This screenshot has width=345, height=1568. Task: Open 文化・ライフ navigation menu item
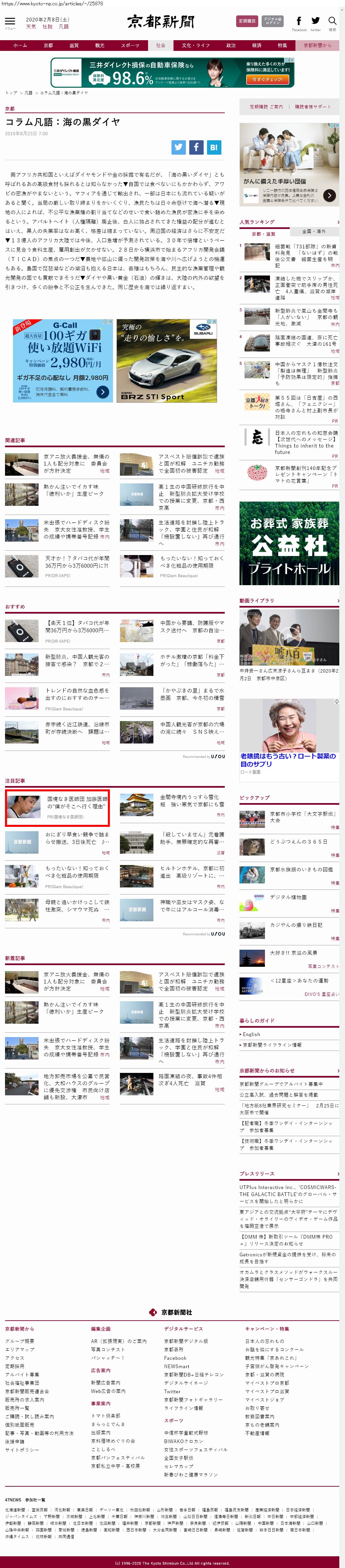[195, 45]
